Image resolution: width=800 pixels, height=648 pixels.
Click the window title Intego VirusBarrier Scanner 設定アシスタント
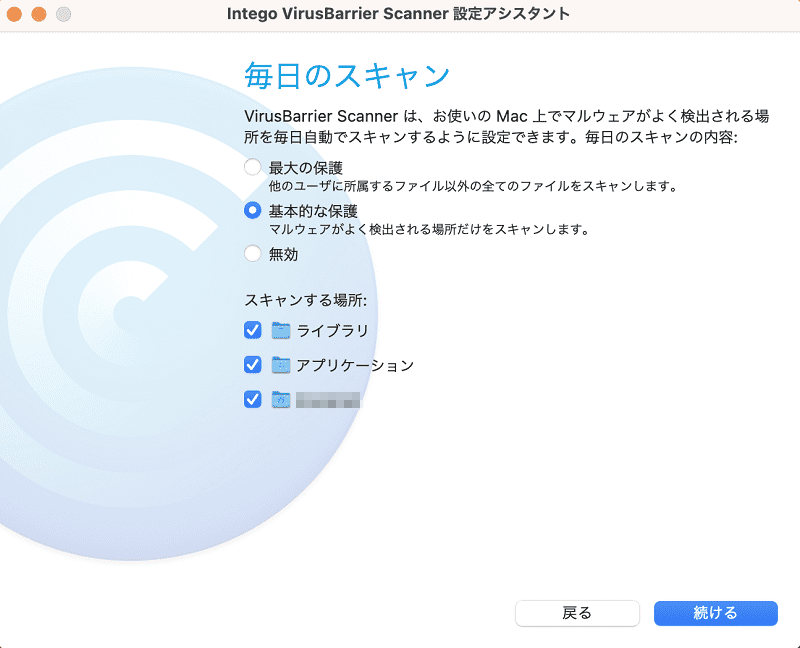[398, 14]
